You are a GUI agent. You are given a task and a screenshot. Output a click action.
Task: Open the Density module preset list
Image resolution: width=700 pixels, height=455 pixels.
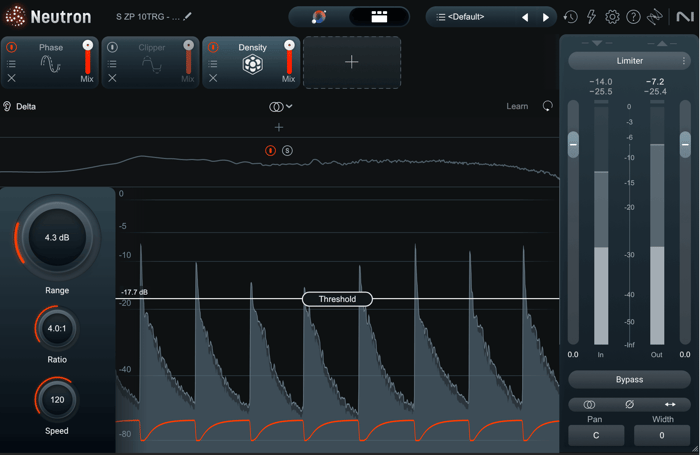(213, 63)
